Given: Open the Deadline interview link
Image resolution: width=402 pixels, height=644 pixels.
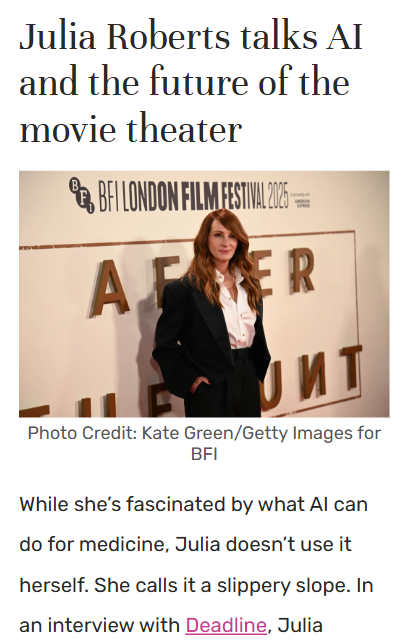Looking at the screenshot, I should tap(226, 626).
